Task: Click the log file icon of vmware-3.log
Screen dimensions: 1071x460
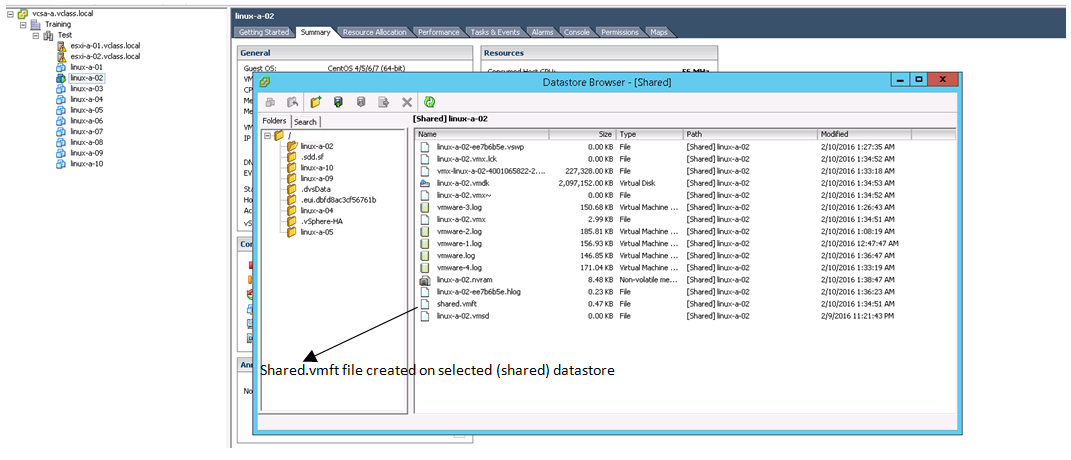Action: point(424,207)
